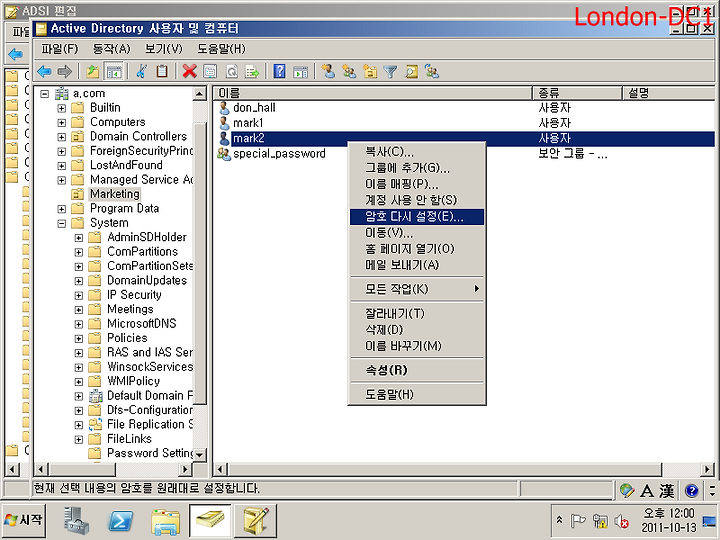Choose 복사(C)... from the context menu
Screen dimensions: 720x540
pyautogui.click(x=416, y=152)
